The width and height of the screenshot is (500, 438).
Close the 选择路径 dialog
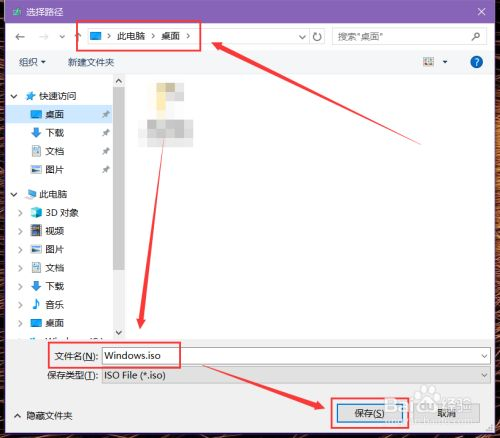point(481,12)
